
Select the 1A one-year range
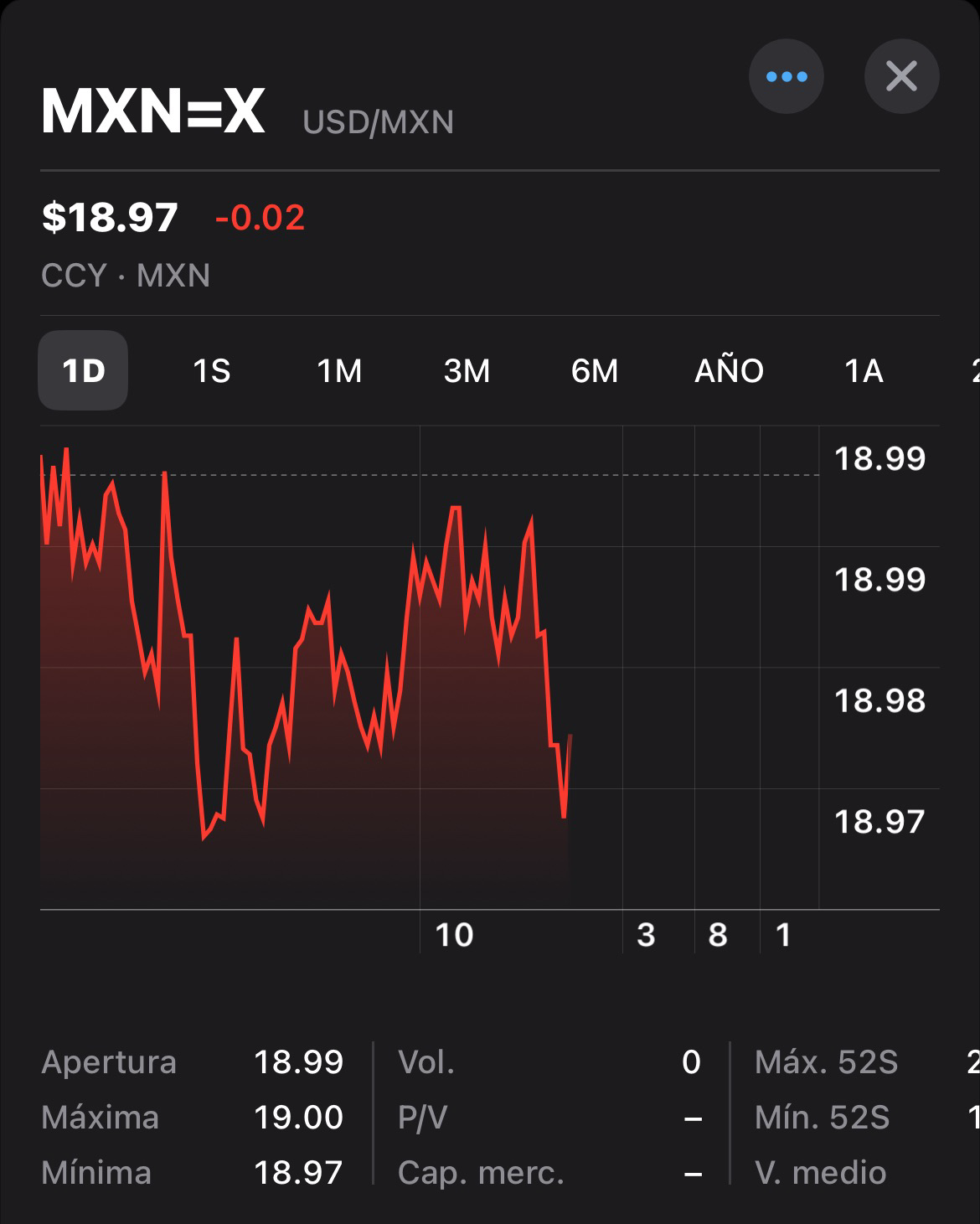tap(864, 370)
